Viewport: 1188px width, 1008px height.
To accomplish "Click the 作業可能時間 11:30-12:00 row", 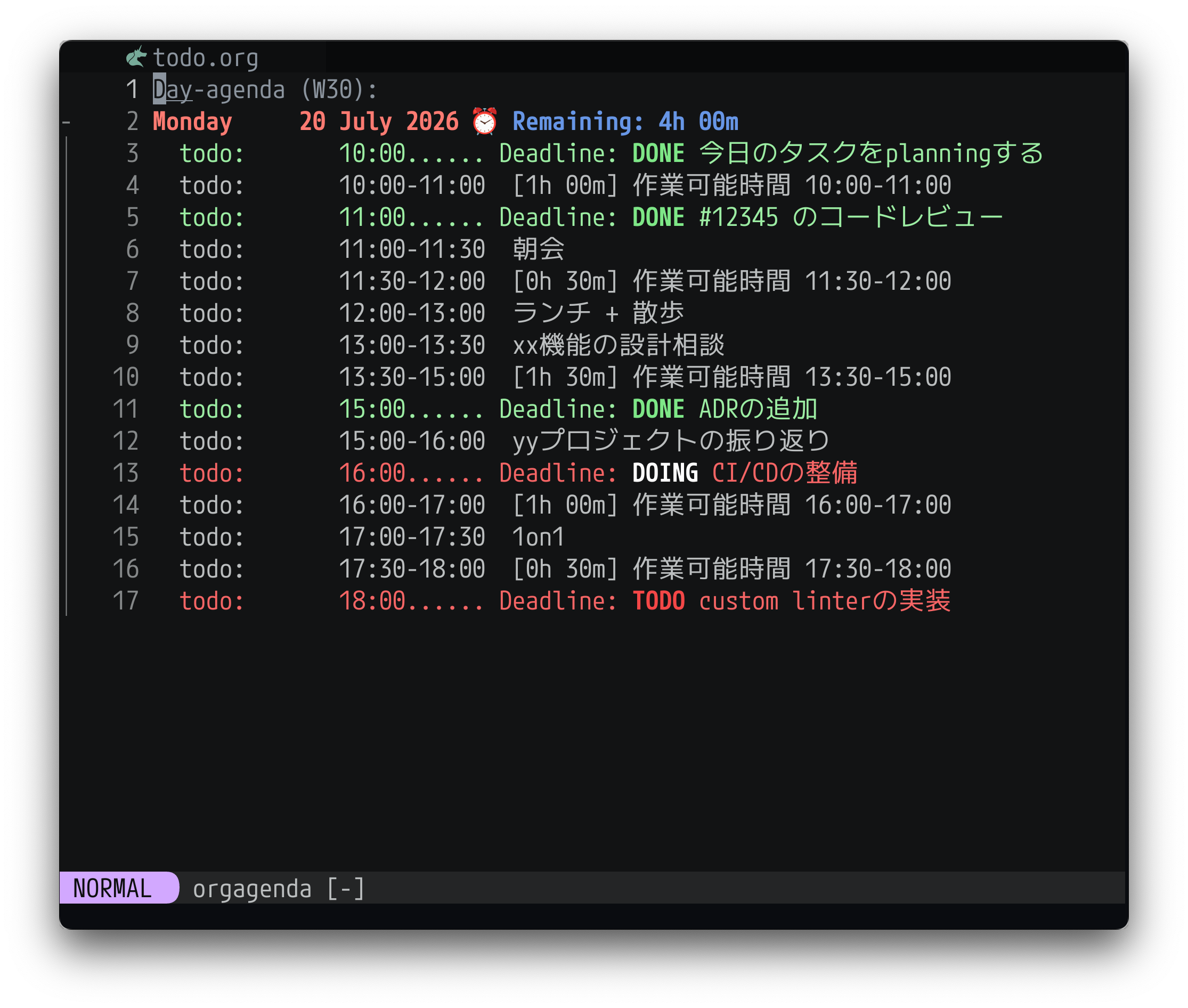I will [x=565, y=282].
